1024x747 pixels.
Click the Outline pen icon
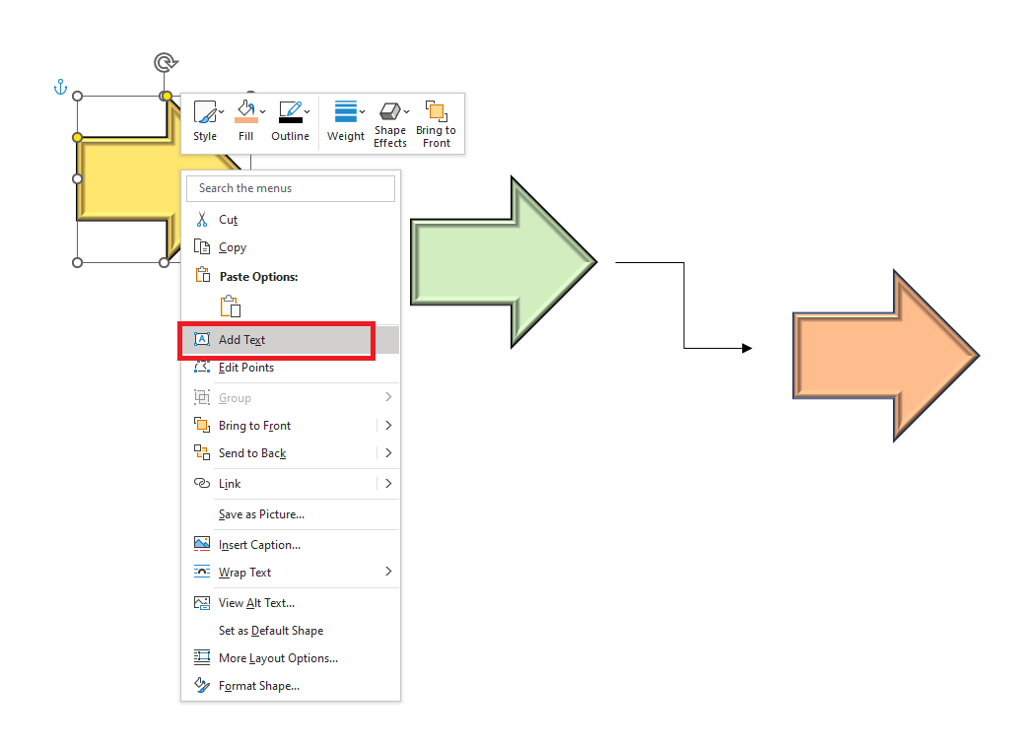tap(290, 108)
